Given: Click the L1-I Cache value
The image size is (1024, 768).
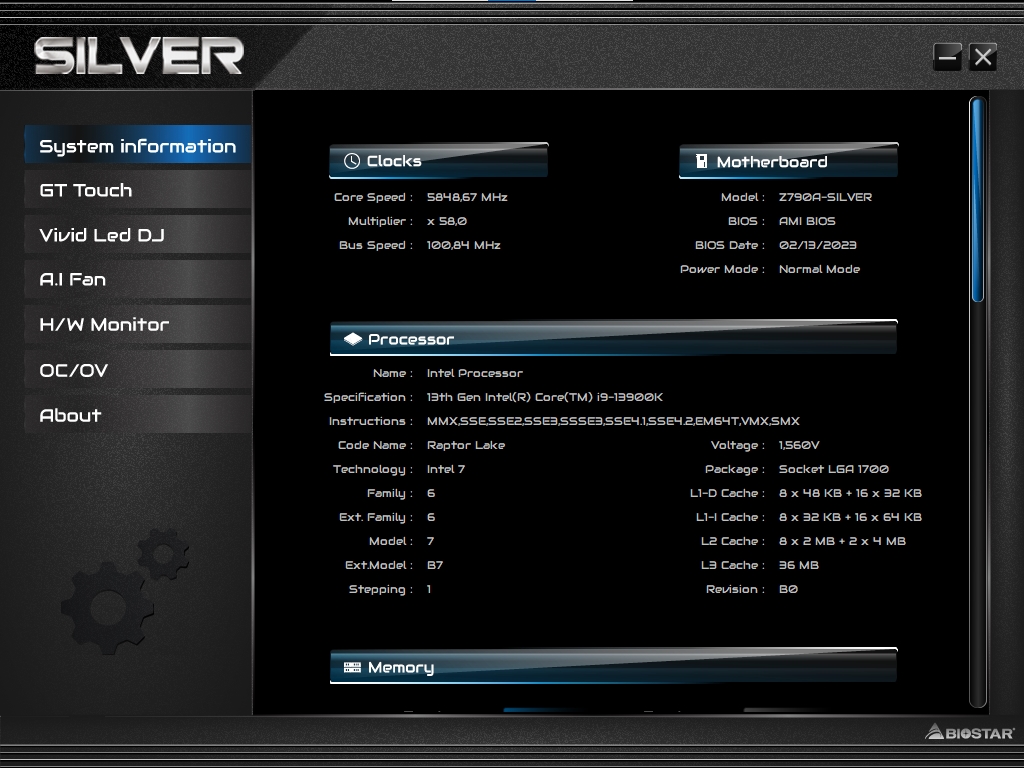Looking at the screenshot, I should click(x=850, y=517).
